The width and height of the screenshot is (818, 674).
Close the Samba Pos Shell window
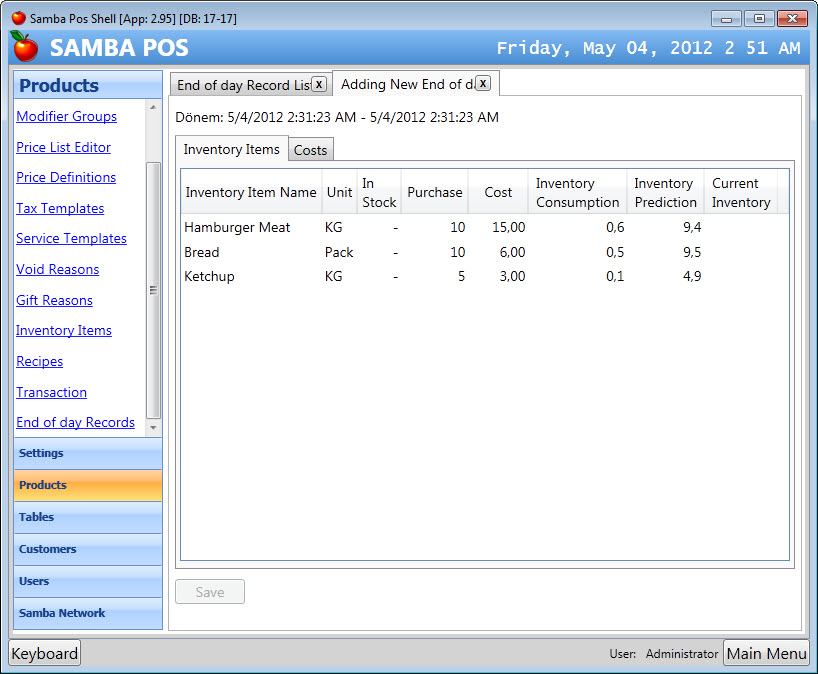(x=792, y=19)
